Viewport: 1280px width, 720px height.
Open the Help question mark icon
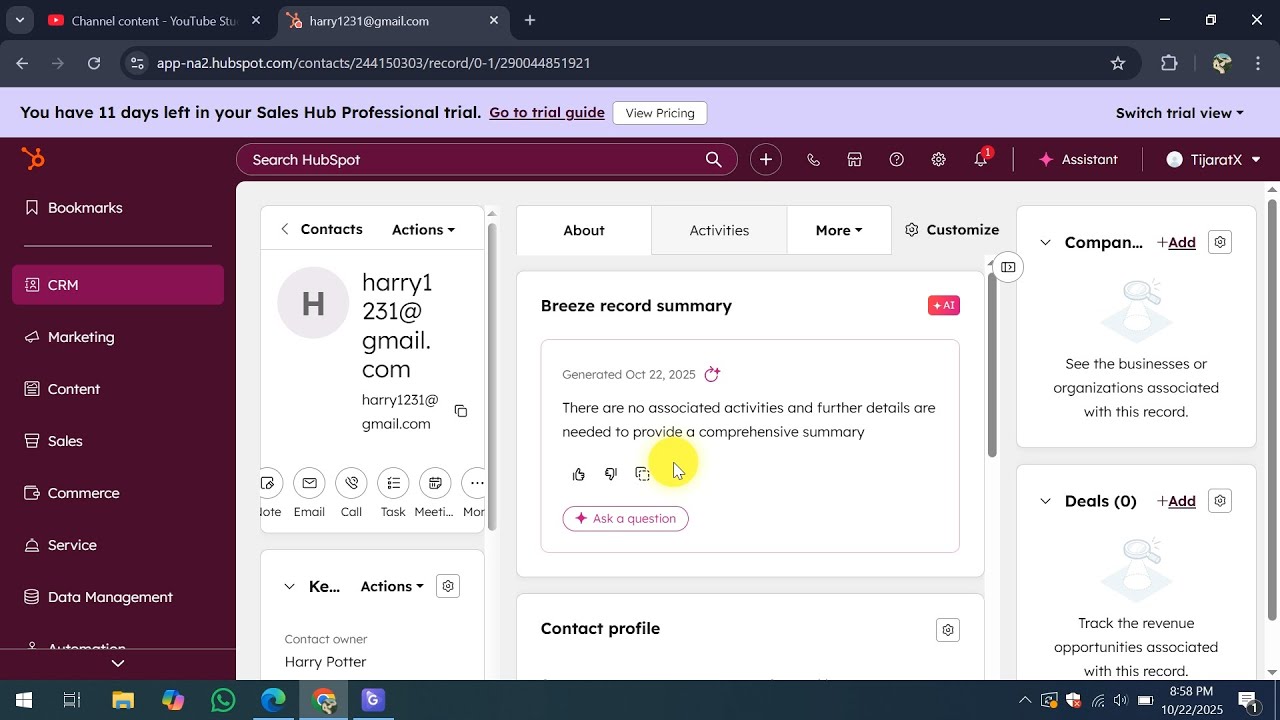pos(897,160)
